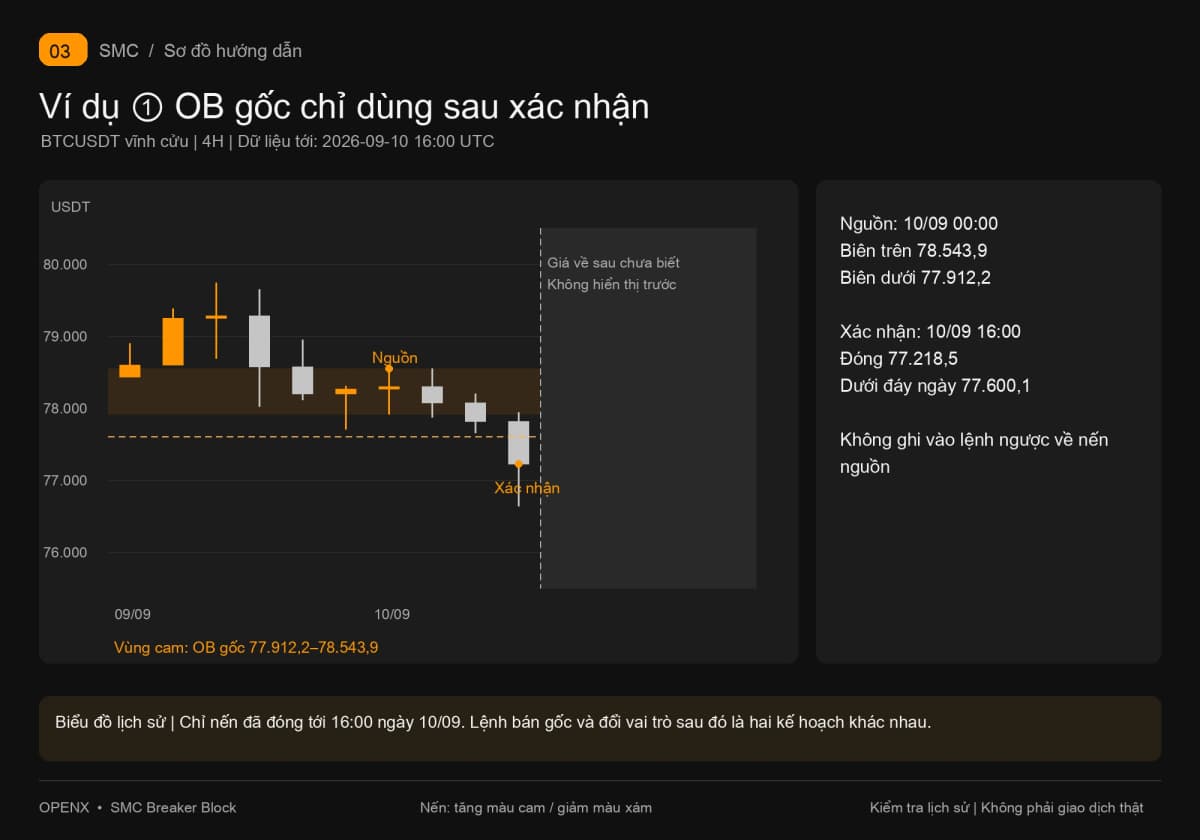Click the Biên trên 78.543,9 text
The height and width of the screenshot is (840, 1200).
coord(913,251)
